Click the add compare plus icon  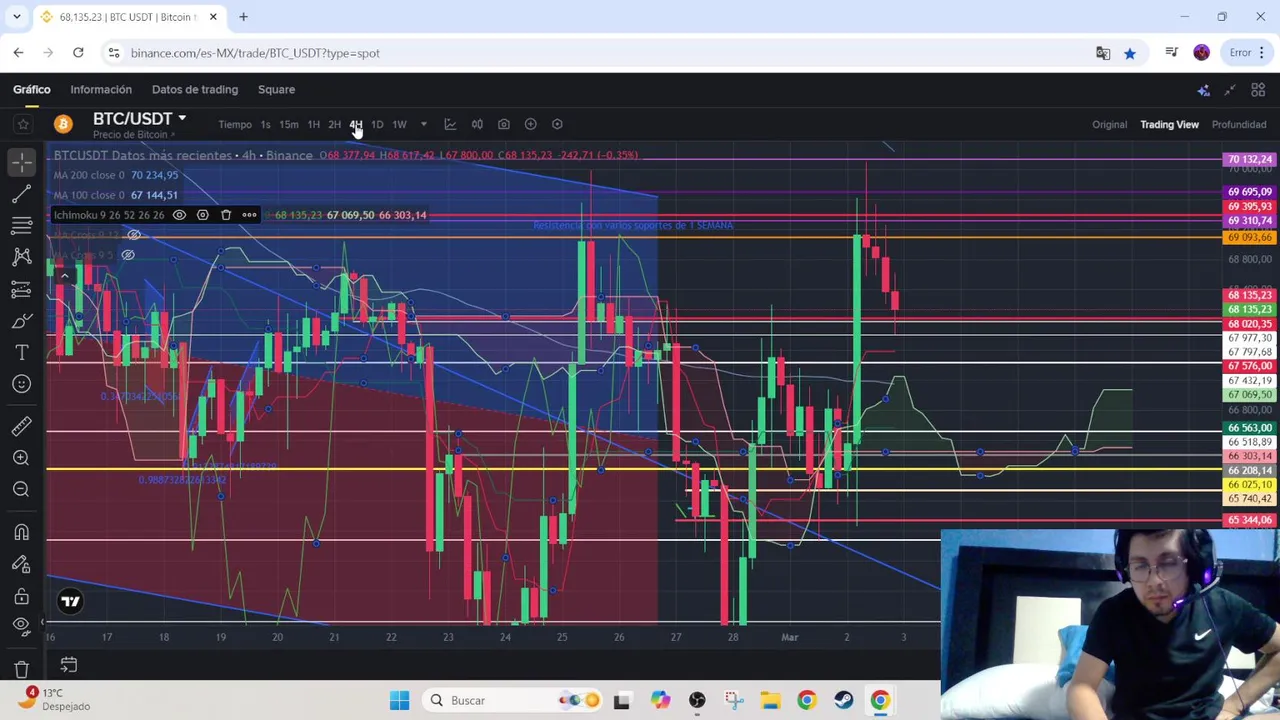pyautogui.click(x=530, y=124)
